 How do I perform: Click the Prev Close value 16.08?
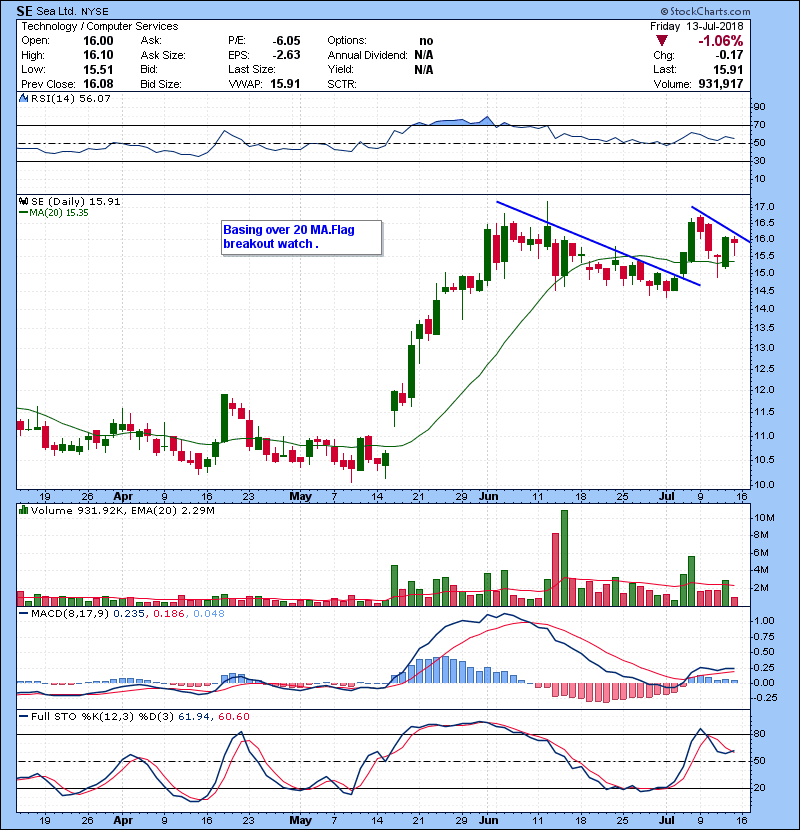tap(98, 84)
